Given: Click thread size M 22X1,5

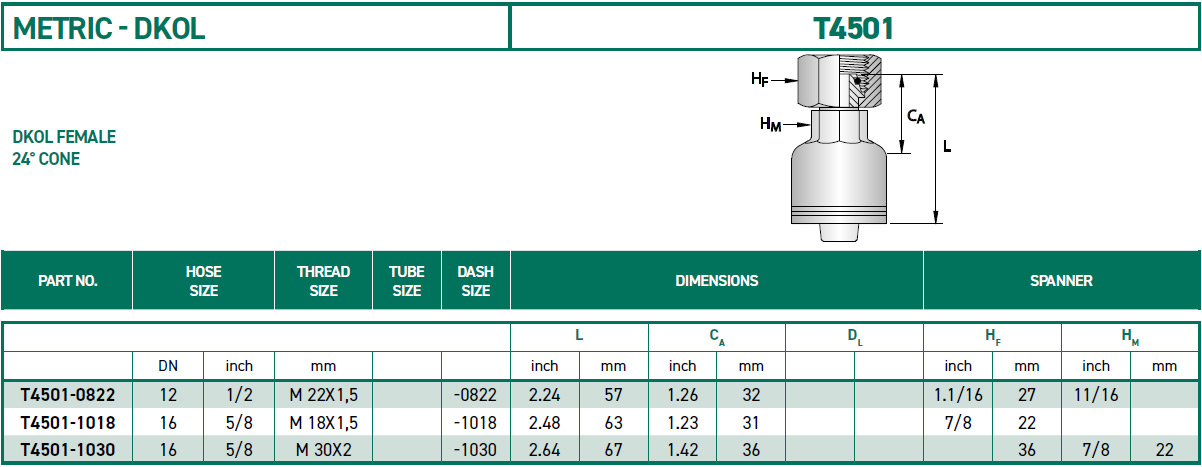Looking at the screenshot, I should pos(323,395).
